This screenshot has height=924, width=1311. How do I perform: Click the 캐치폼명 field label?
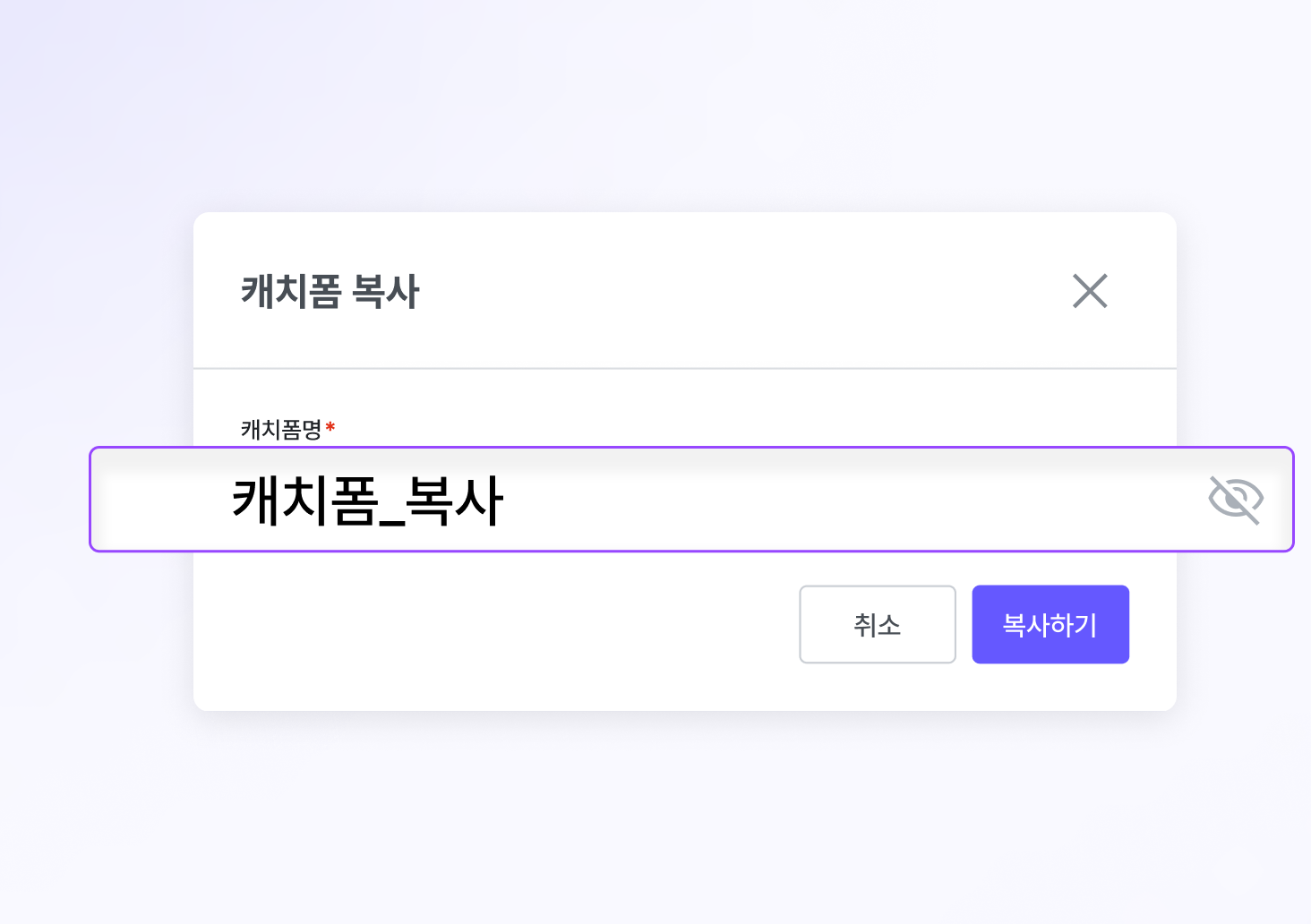281,430
